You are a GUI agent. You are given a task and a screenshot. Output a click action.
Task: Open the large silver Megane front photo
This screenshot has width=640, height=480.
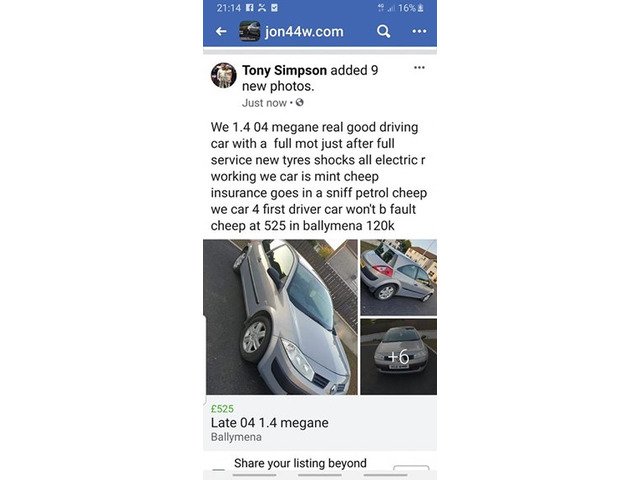[280, 317]
